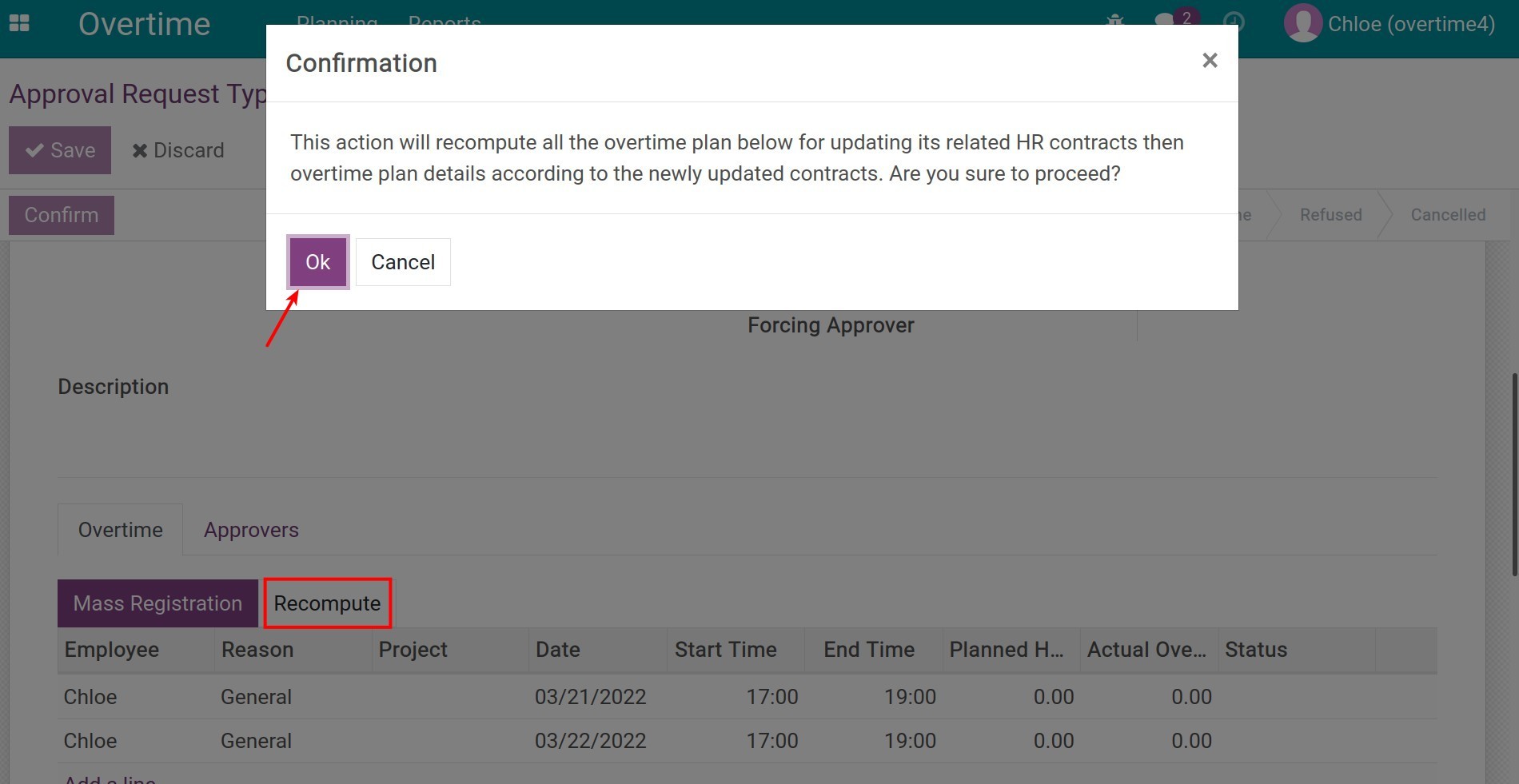Click Cancel in the confirmation dialog
The image size is (1519, 784).
click(x=403, y=262)
